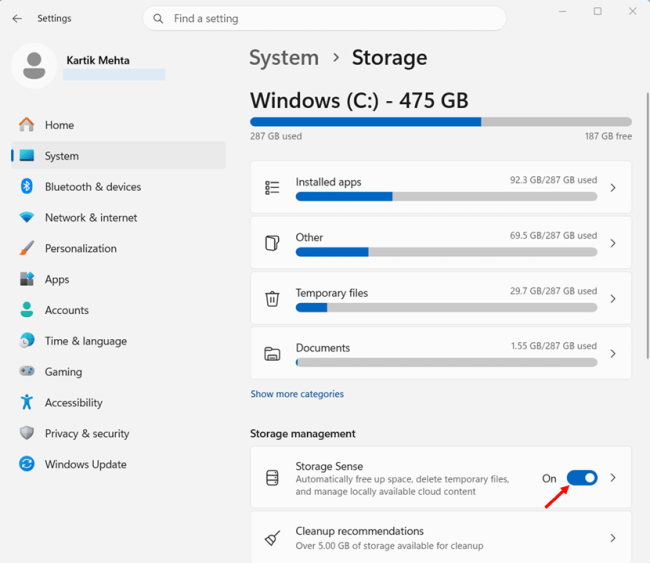The image size is (650, 563).
Task: Click the search magnifier icon
Action: (x=158, y=19)
